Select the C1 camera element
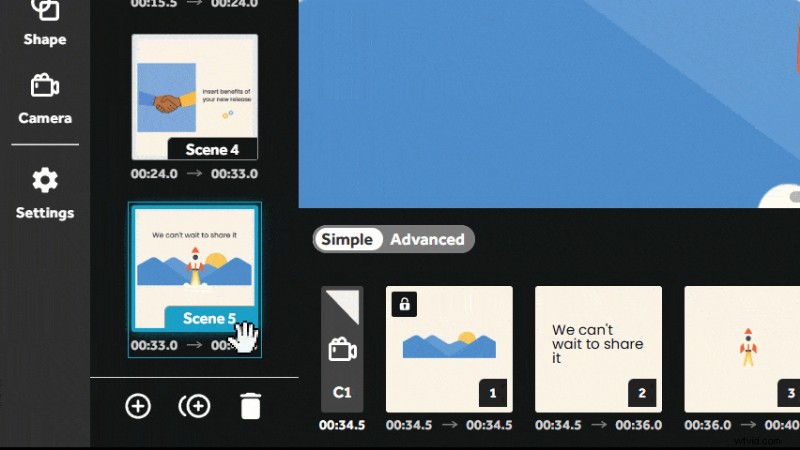 pos(342,349)
